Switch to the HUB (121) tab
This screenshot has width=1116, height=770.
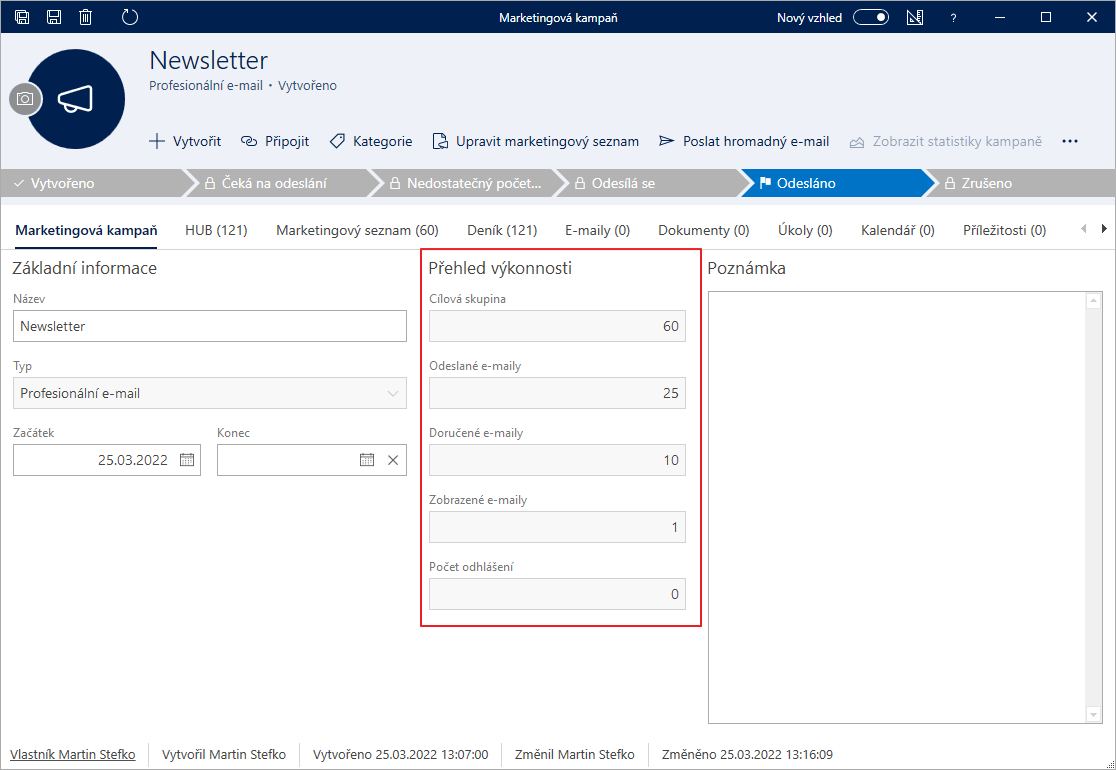pyautogui.click(x=216, y=231)
